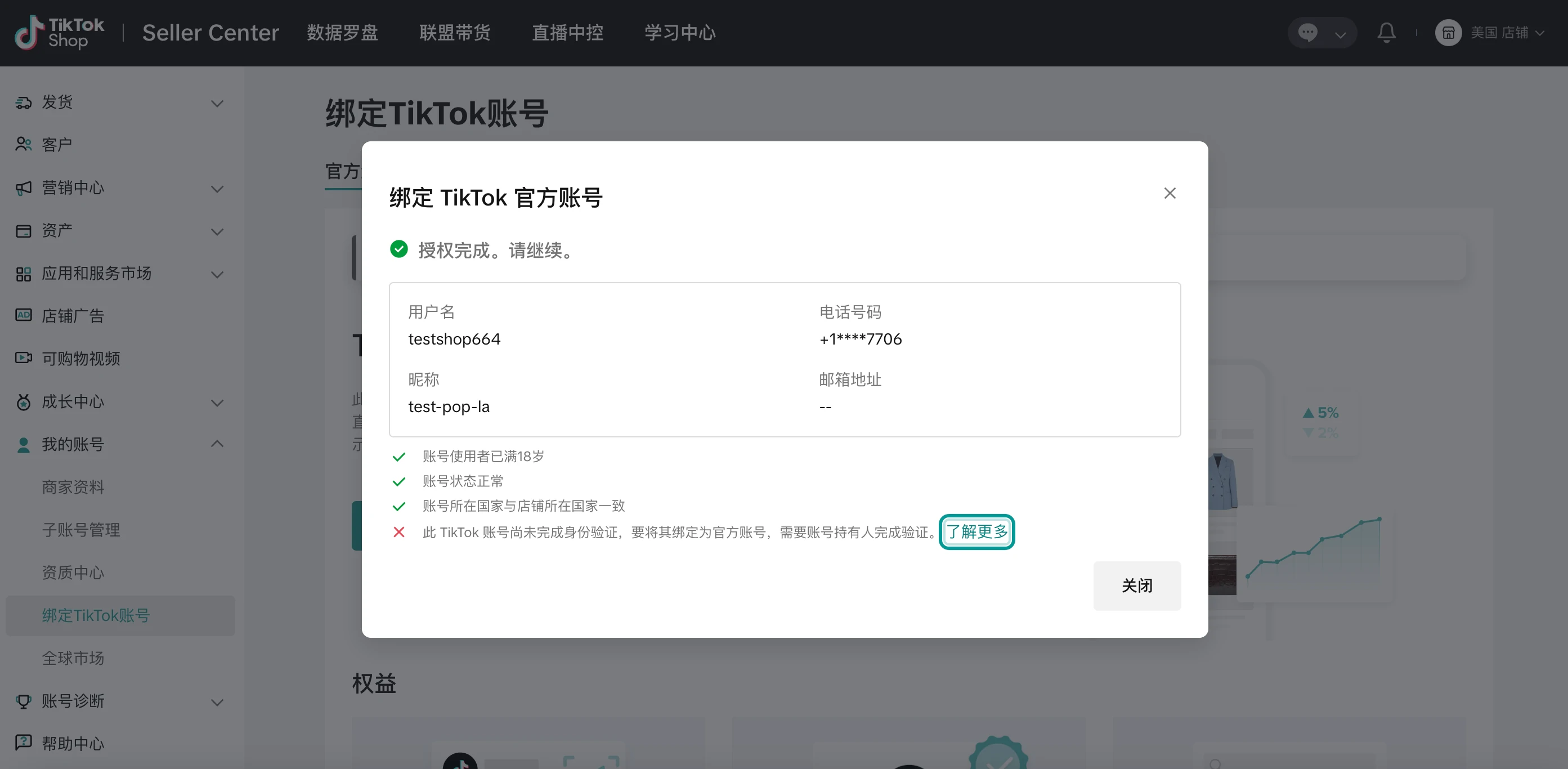1568x769 pixels.
Task: Expand the 资产 assets menu
Action: coord(217,231)
